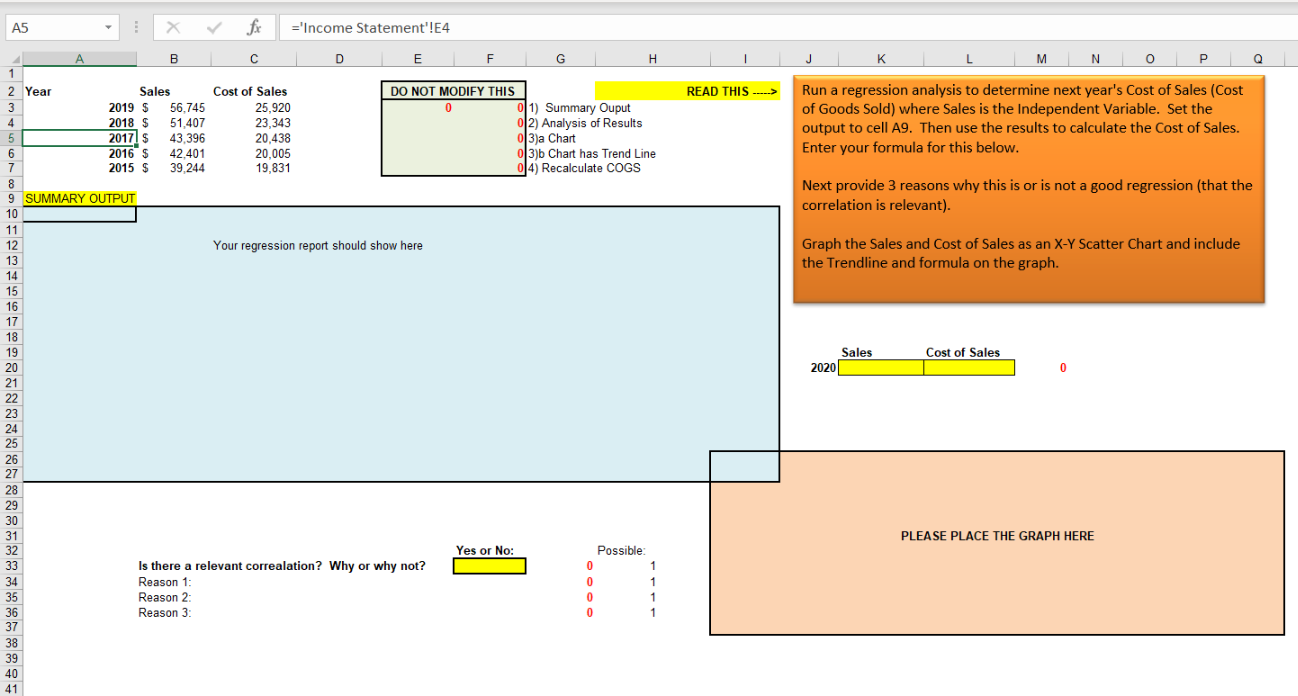Click the vertical ellipsis next to the Name Box
1298x696 pixels.
[x=135, y=27]
